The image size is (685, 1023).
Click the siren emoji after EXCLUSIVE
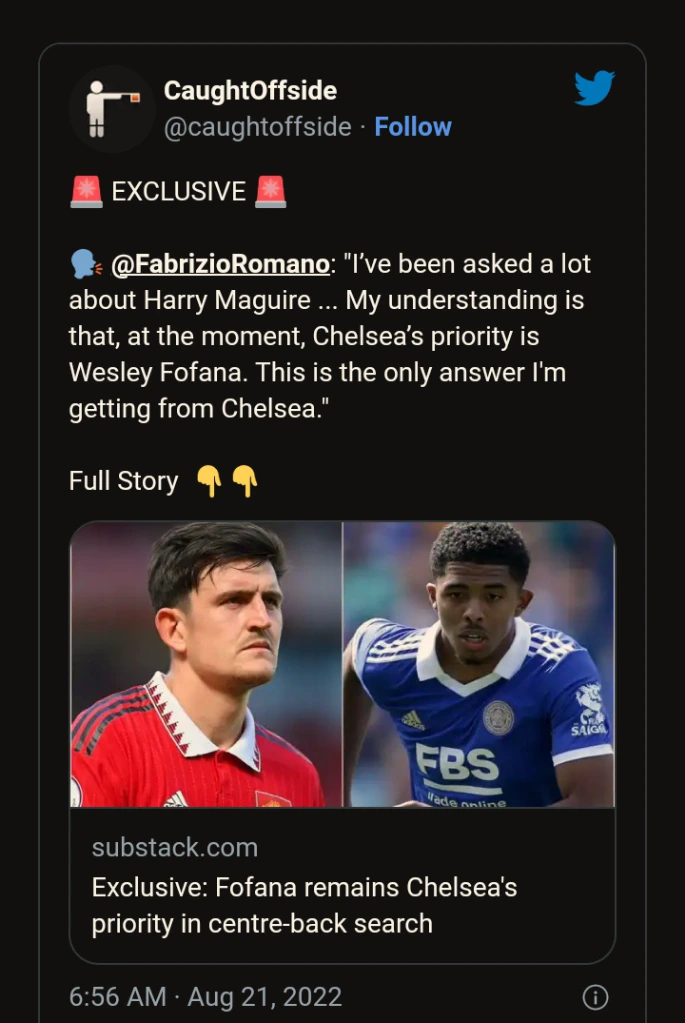tap(270, 191)
